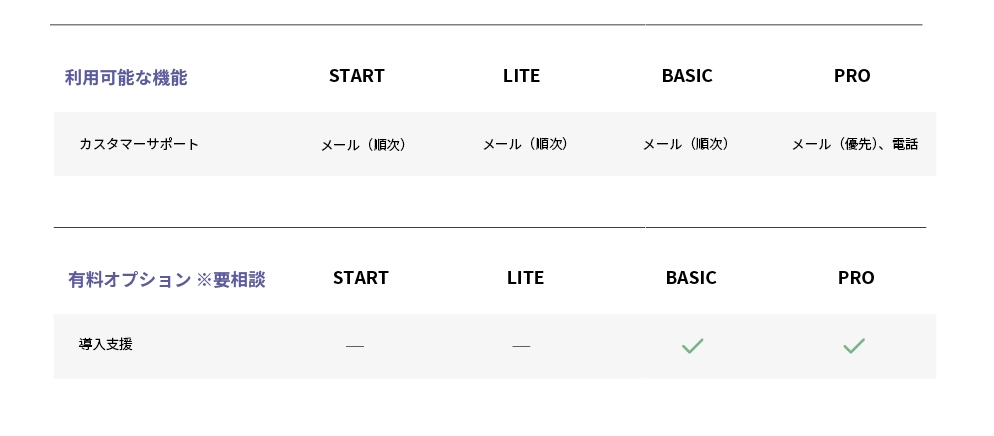
Task: Select the 有料オプション ※要相談 heading
Action: pyautogui.click(x=167, y=279)
